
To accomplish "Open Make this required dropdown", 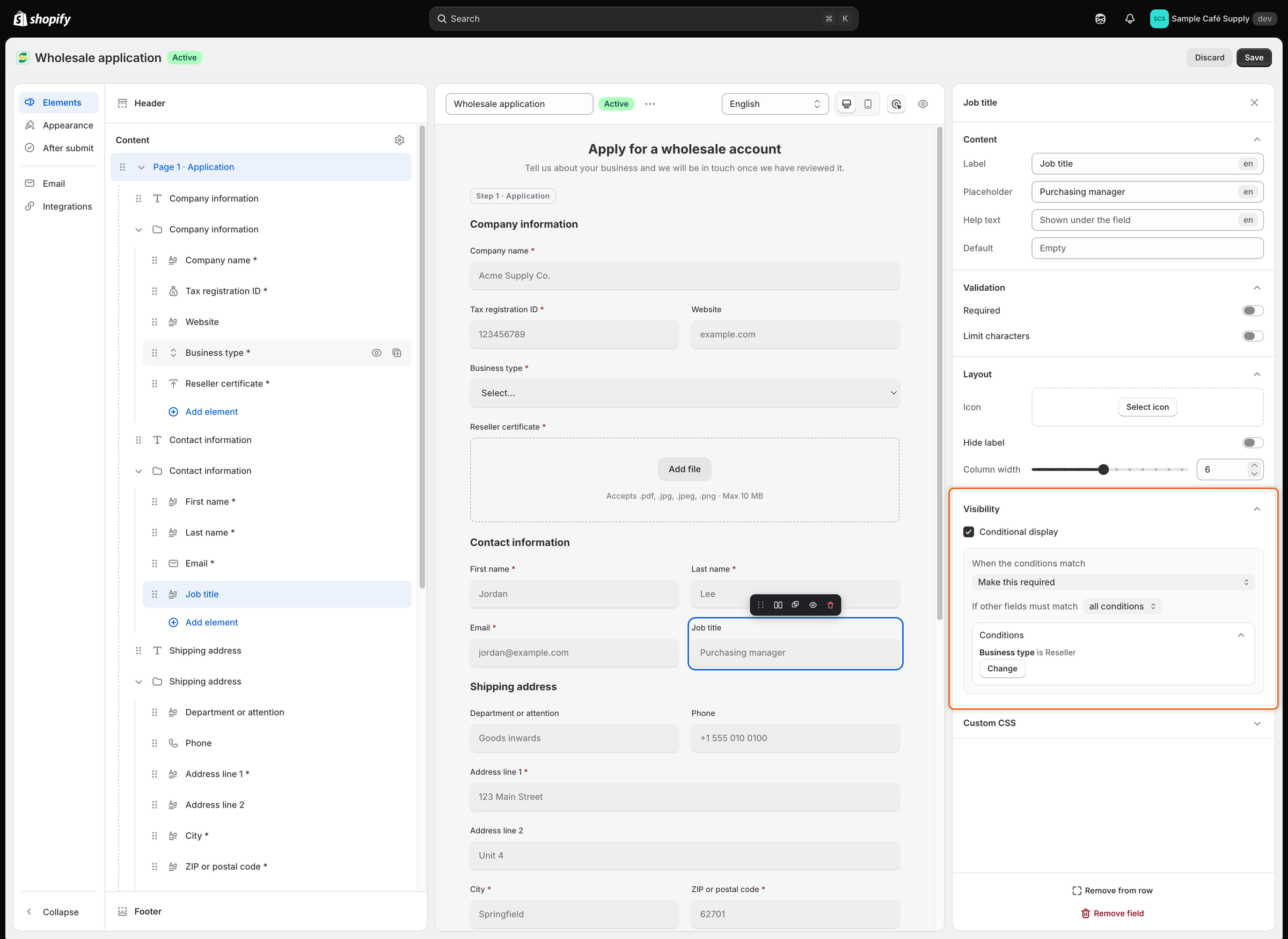I will coord(1113,582).
